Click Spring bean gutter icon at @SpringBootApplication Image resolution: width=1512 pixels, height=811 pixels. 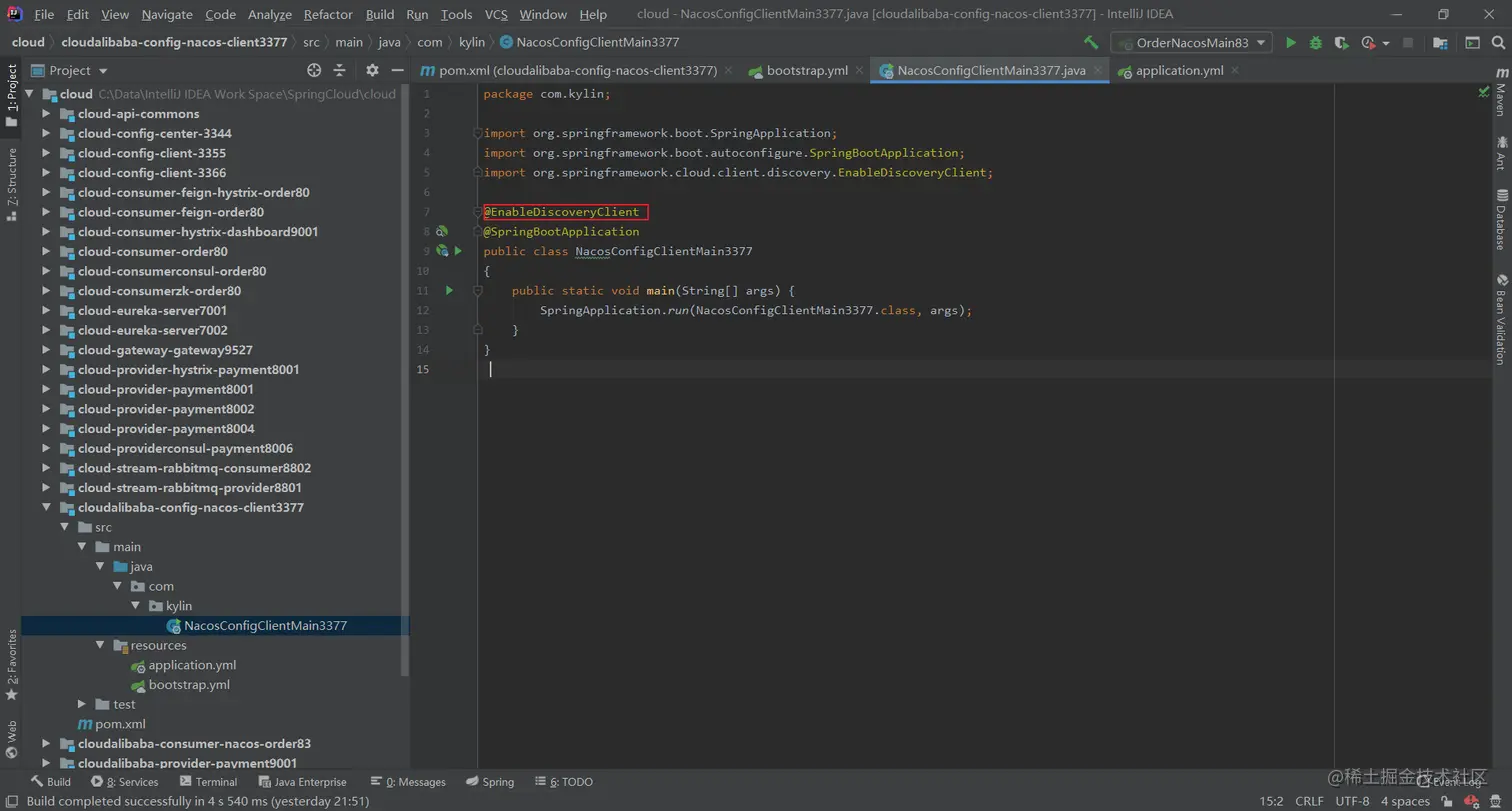(x=441, y=231)
